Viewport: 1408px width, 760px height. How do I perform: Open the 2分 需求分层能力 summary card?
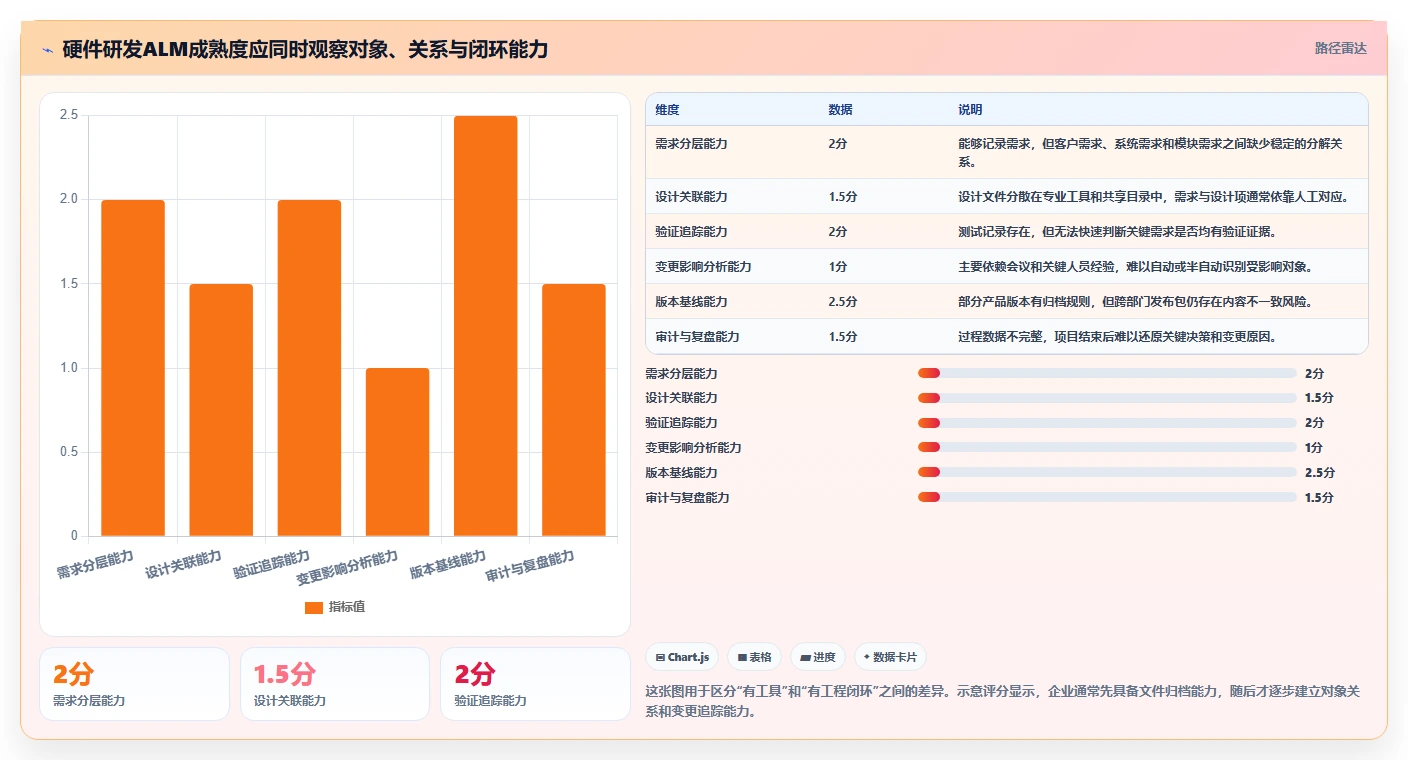click(x=134, y=684)
